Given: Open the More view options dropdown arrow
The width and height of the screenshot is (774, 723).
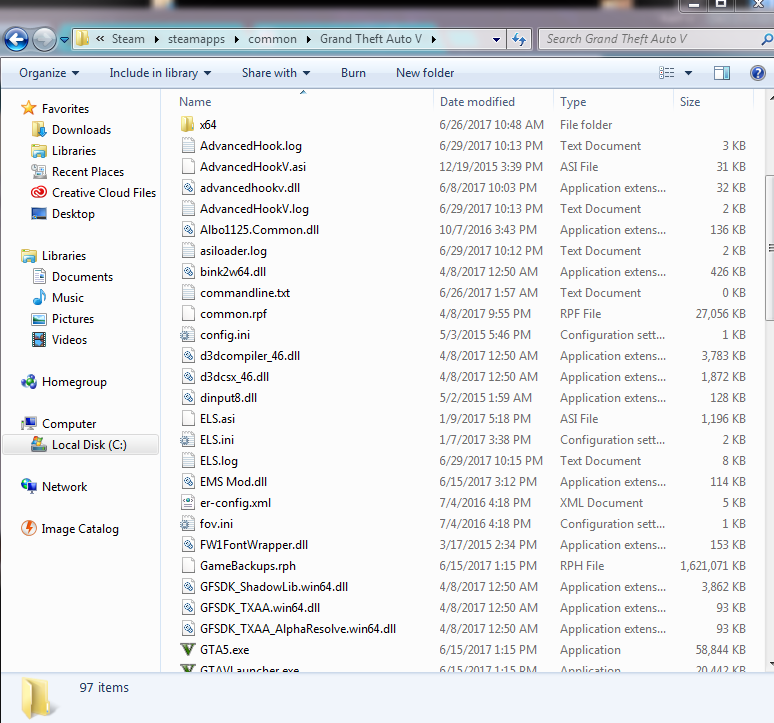Looking at the screenshot, I should click(688, 73).
